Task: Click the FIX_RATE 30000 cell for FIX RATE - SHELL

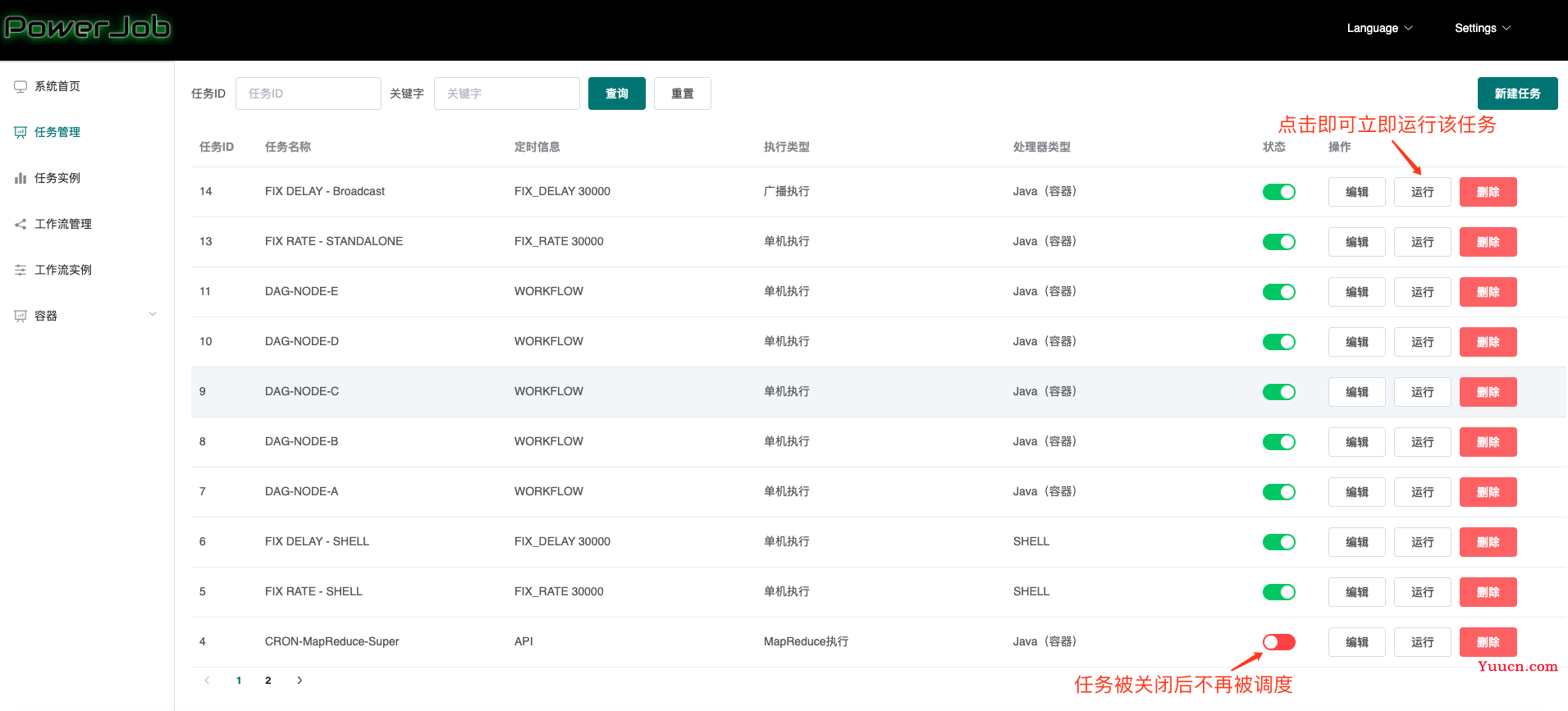Action: click(x=559, y=591)
